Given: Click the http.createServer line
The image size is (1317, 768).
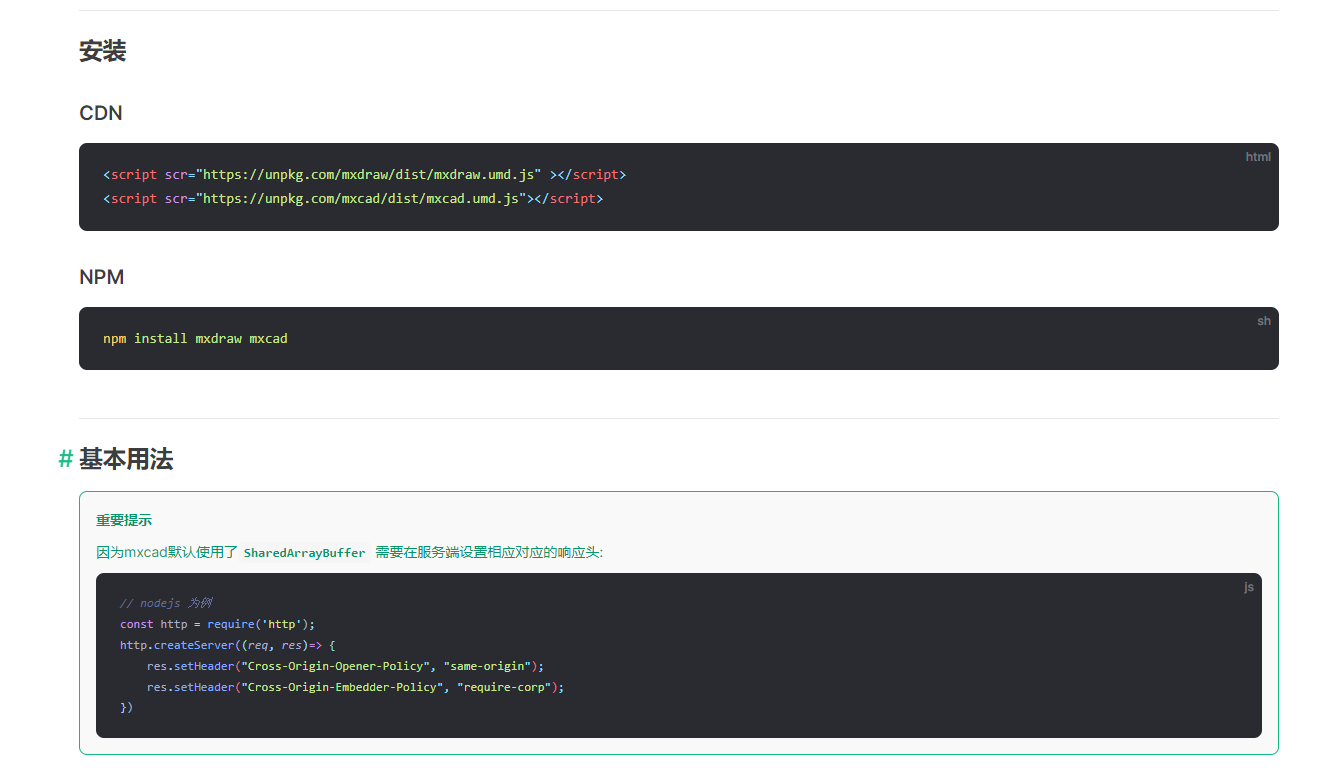Looking at the screenshot, I should click(x=228, y=645).
